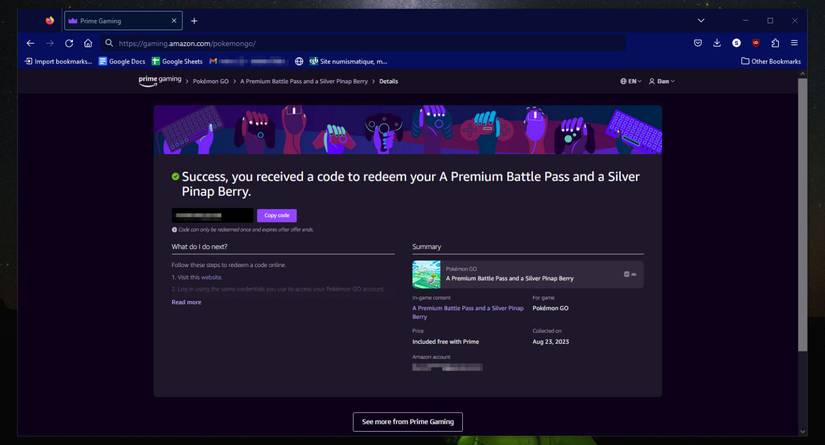The image size is (825, 445).
Task: Open the browser home page icon
Action: coord(88,43)
